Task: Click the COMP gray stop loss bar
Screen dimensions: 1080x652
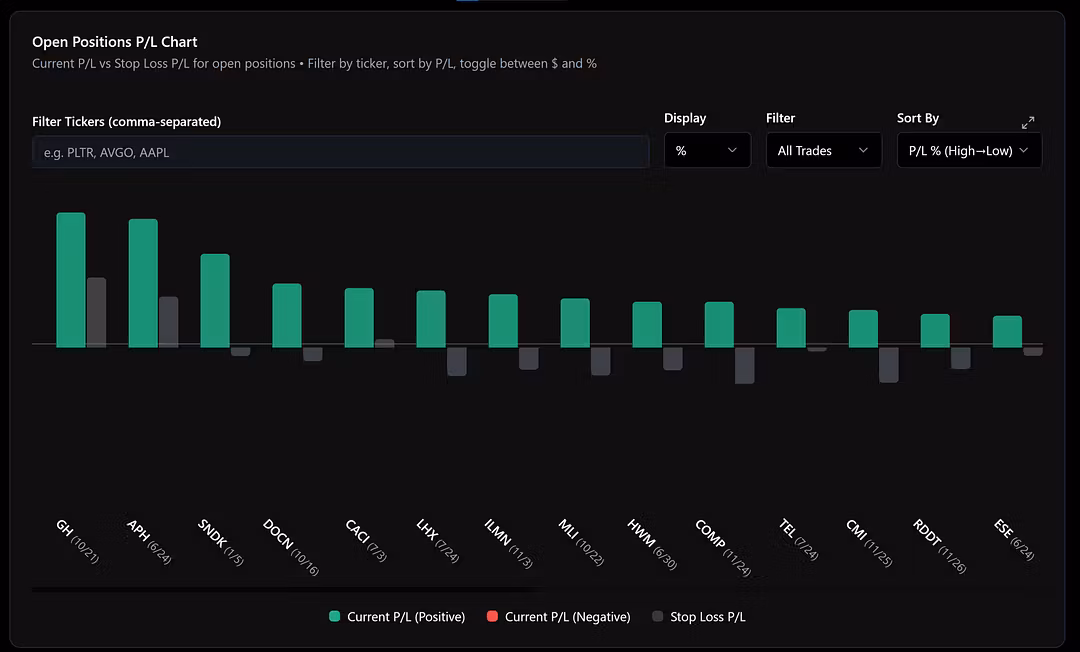Action: 744,365
